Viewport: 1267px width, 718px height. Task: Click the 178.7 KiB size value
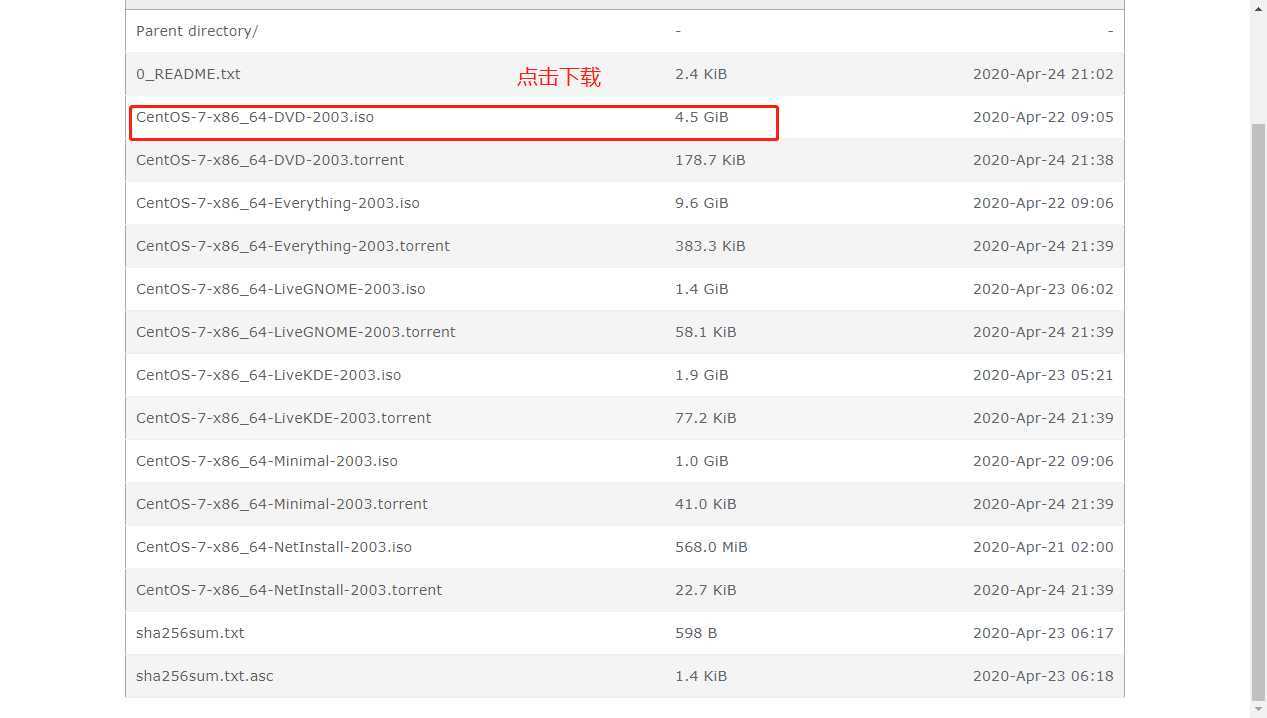[x=710, y=160]
